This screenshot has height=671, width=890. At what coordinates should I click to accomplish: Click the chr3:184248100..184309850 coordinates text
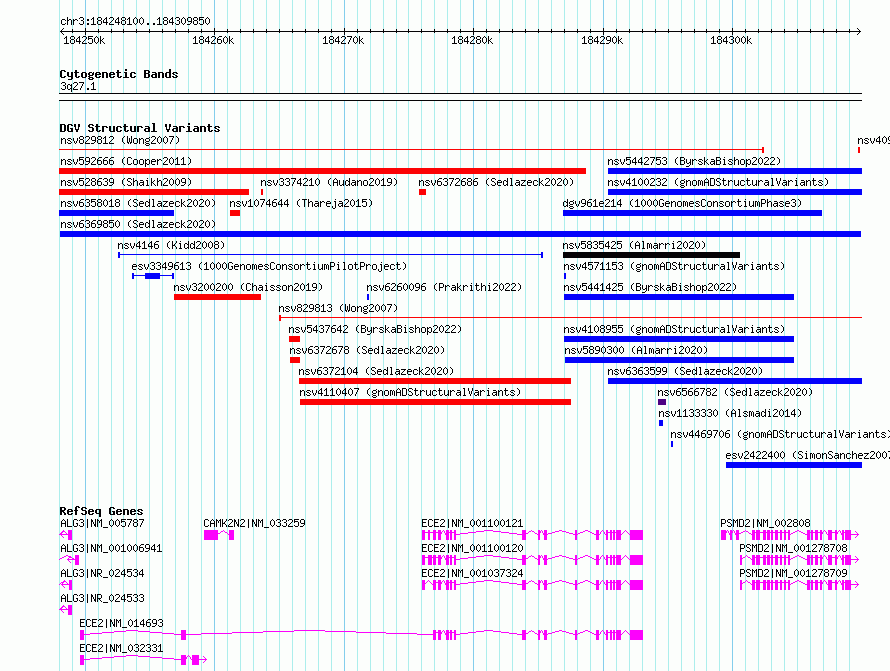tap(135, 21)
